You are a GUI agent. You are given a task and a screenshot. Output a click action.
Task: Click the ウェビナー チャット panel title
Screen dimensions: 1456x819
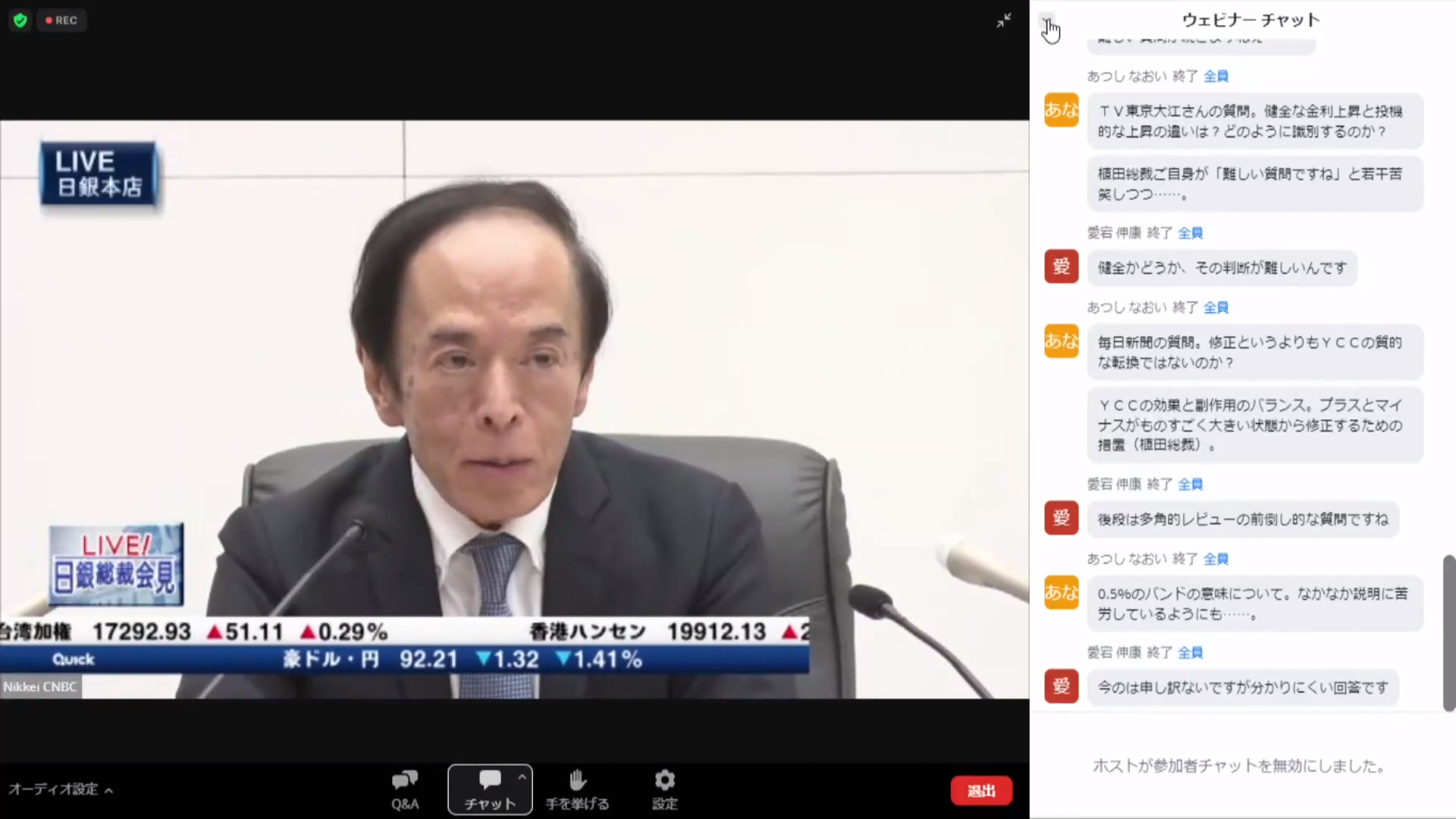1250,20
